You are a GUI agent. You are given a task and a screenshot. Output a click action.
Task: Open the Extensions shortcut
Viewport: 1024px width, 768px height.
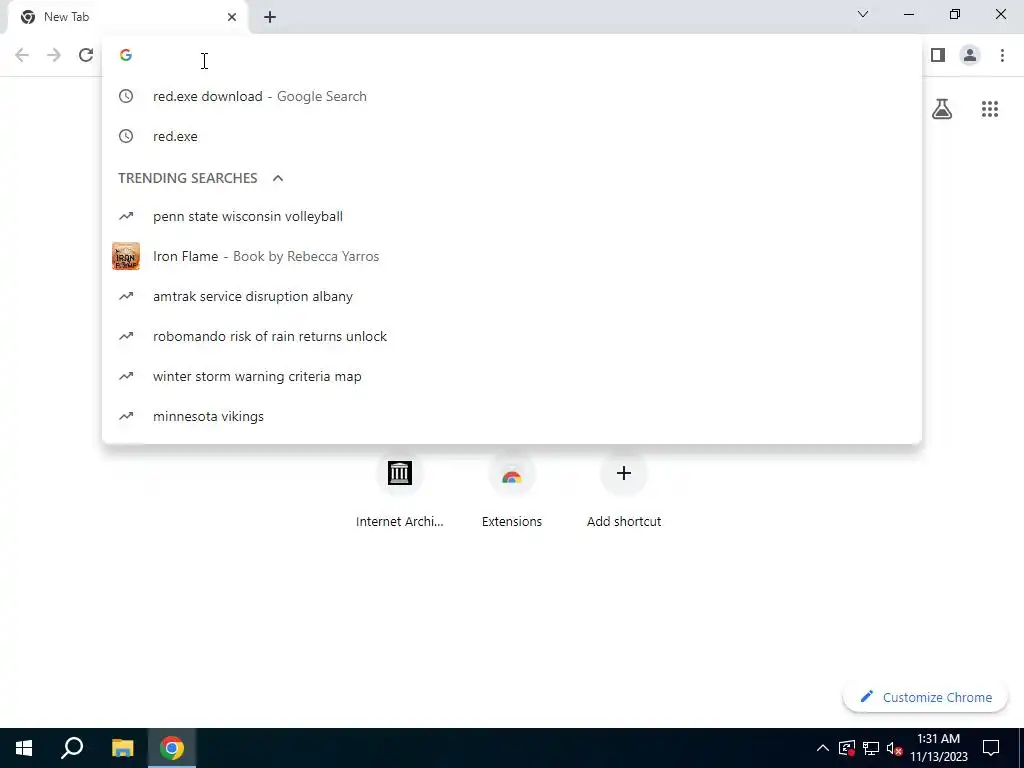[x=512, y=491]
